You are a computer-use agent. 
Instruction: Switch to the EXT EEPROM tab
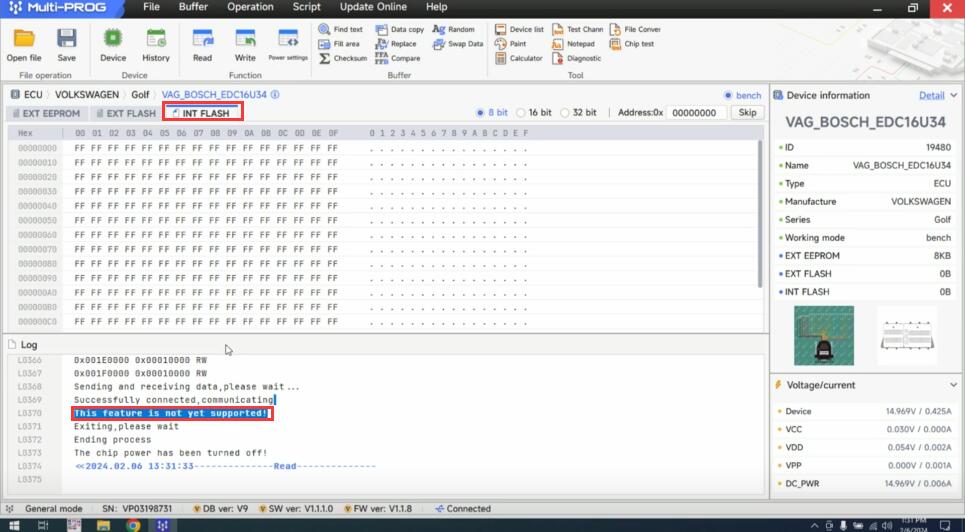click(x=46, y=113)
